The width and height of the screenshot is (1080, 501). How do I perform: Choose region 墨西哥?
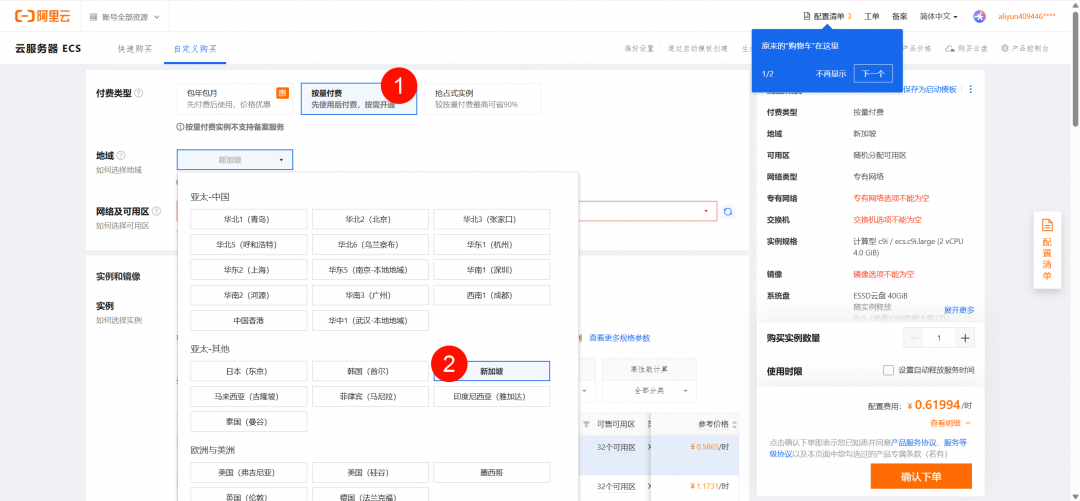[492, 472]
